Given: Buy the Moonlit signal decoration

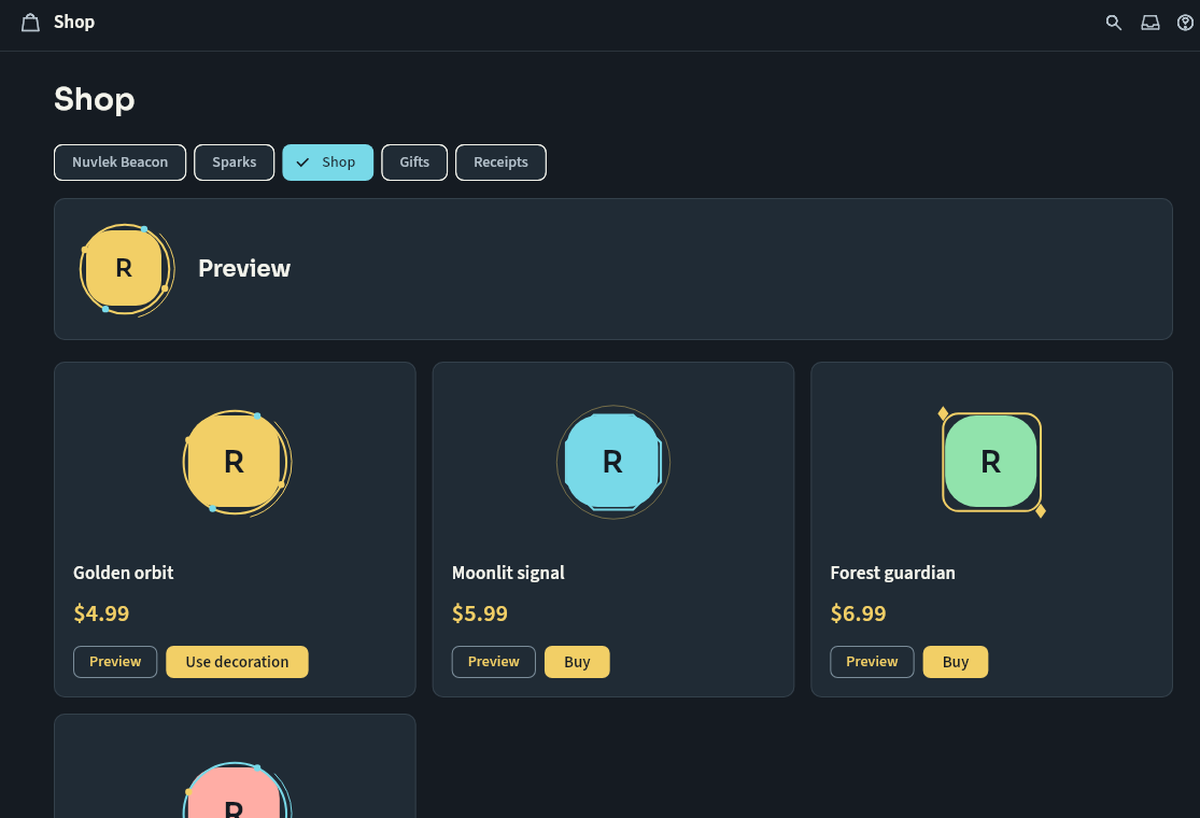Looking at the screenshot, I should tap(577, 662).
